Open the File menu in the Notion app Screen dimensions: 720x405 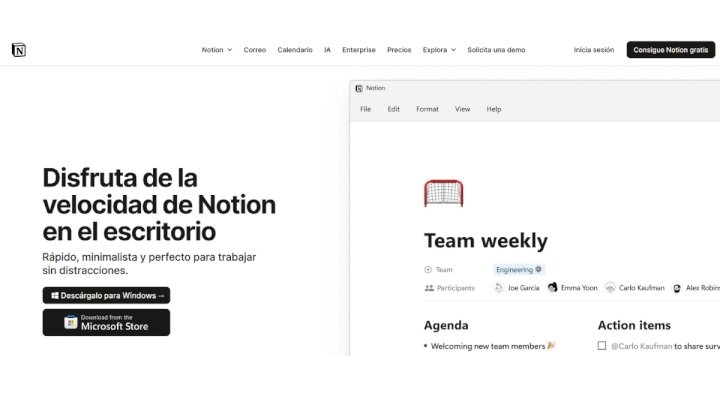(x=365, y=109)
